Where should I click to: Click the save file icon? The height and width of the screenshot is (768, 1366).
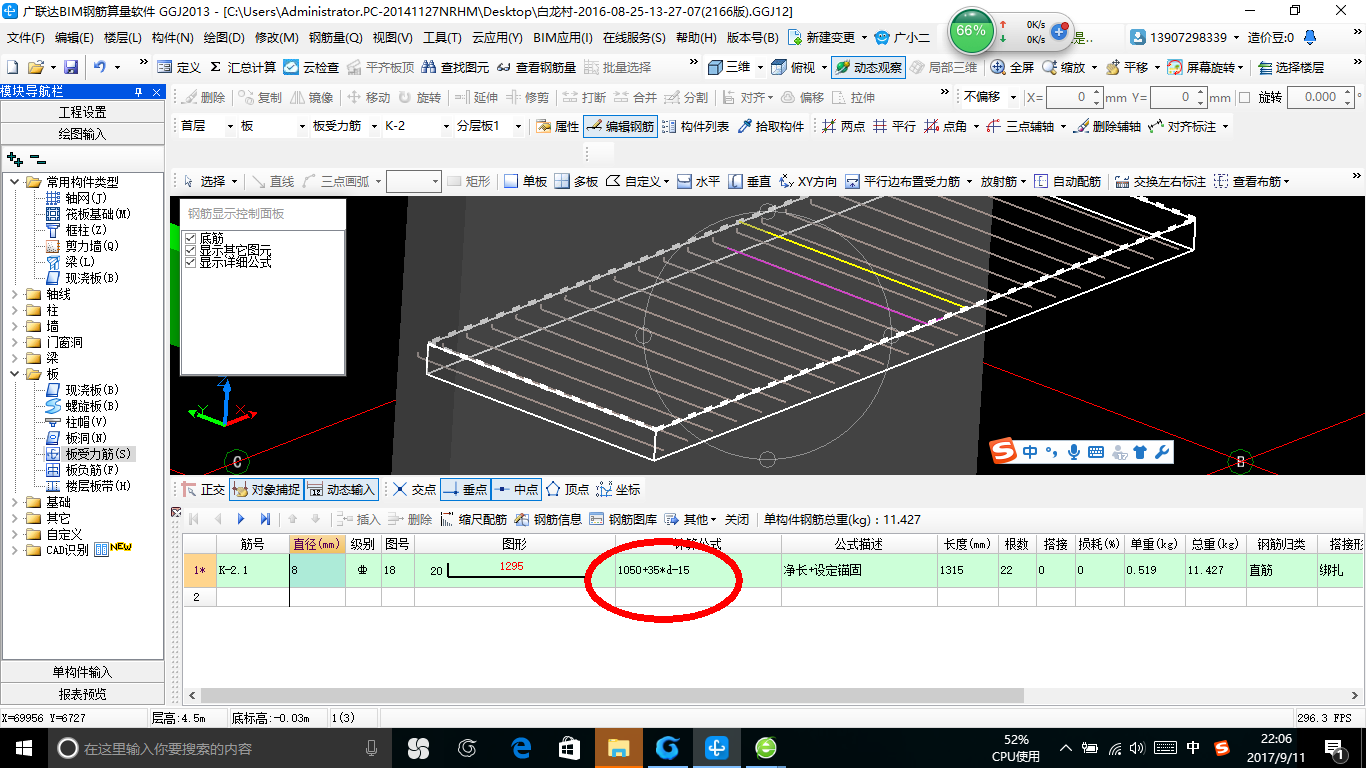pyautogui.click(x=71, y=67)
